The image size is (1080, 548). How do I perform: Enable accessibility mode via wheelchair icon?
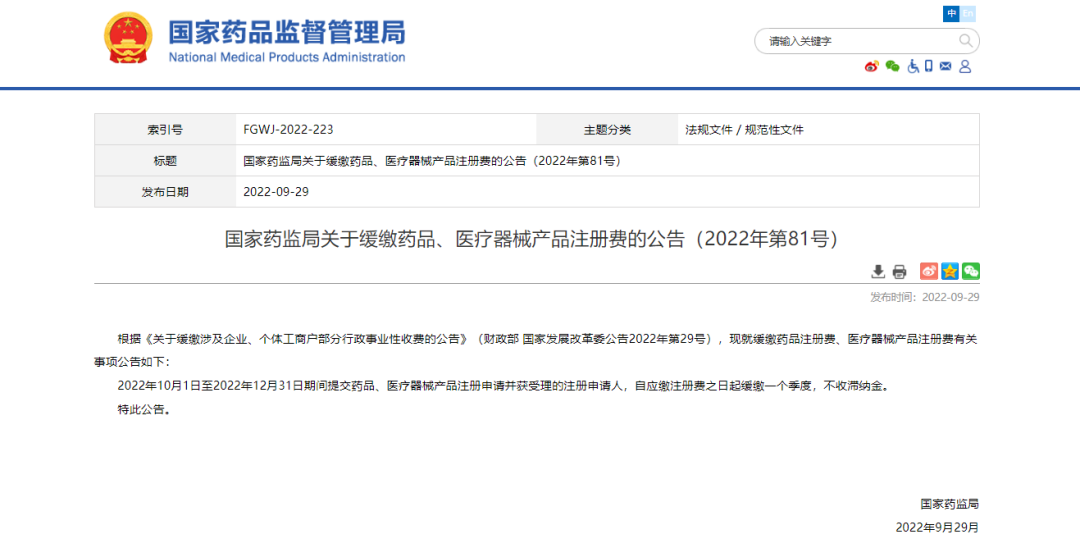(x=912, y=66)
